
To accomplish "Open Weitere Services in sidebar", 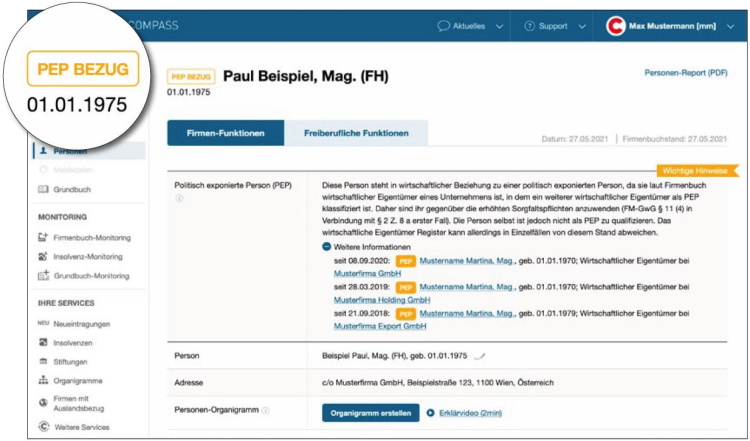I will tap(88, 428).
